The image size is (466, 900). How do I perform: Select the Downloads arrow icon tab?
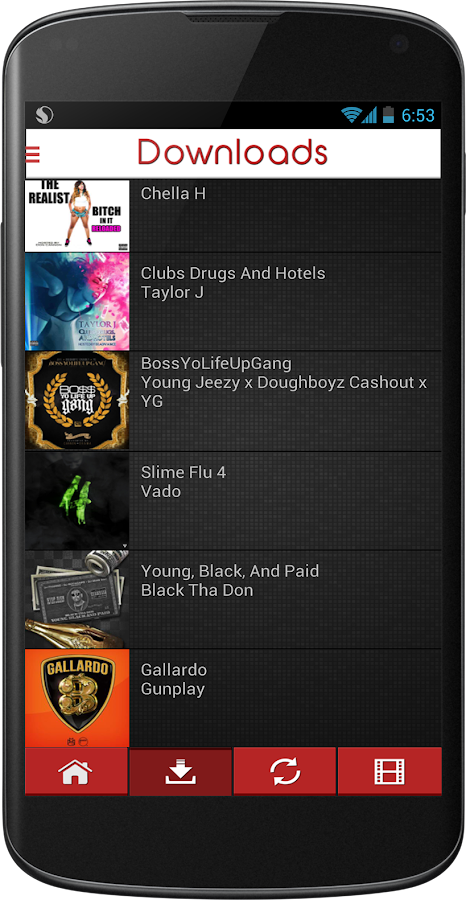tap(180, 771)
